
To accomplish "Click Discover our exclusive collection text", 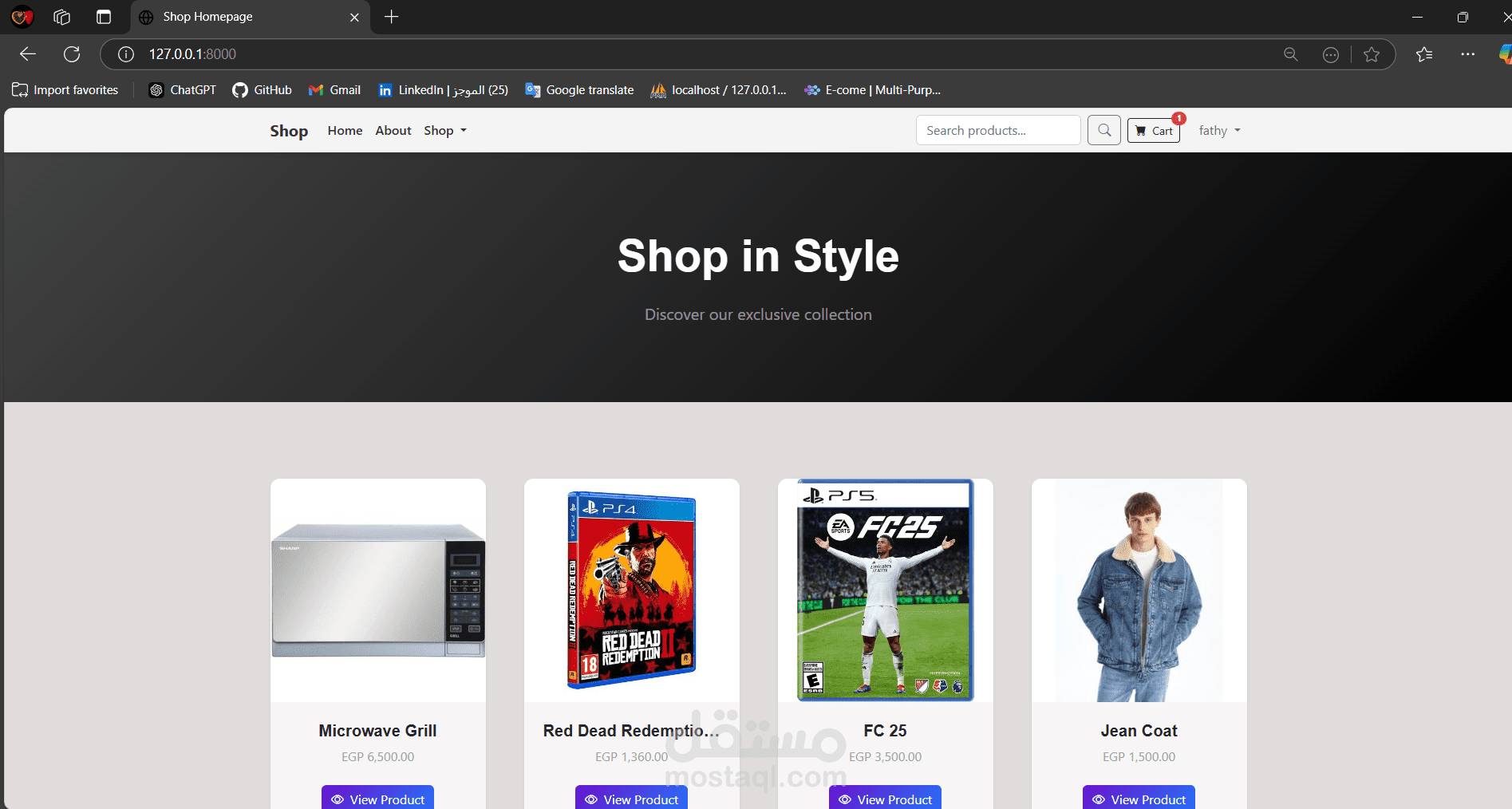I will 758,314.
